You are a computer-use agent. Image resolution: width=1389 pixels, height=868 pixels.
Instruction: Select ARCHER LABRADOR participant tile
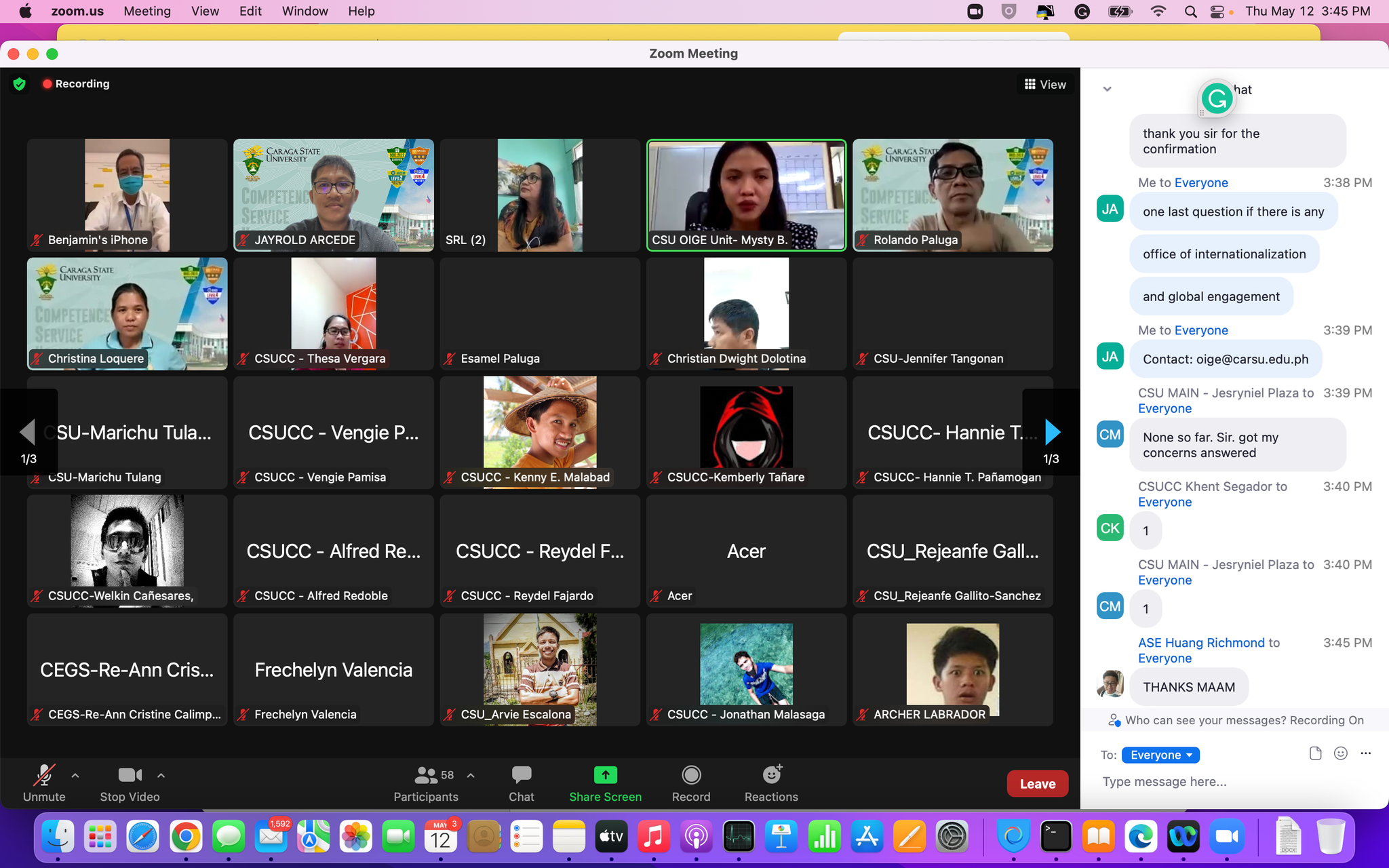[x=952, y=670]
